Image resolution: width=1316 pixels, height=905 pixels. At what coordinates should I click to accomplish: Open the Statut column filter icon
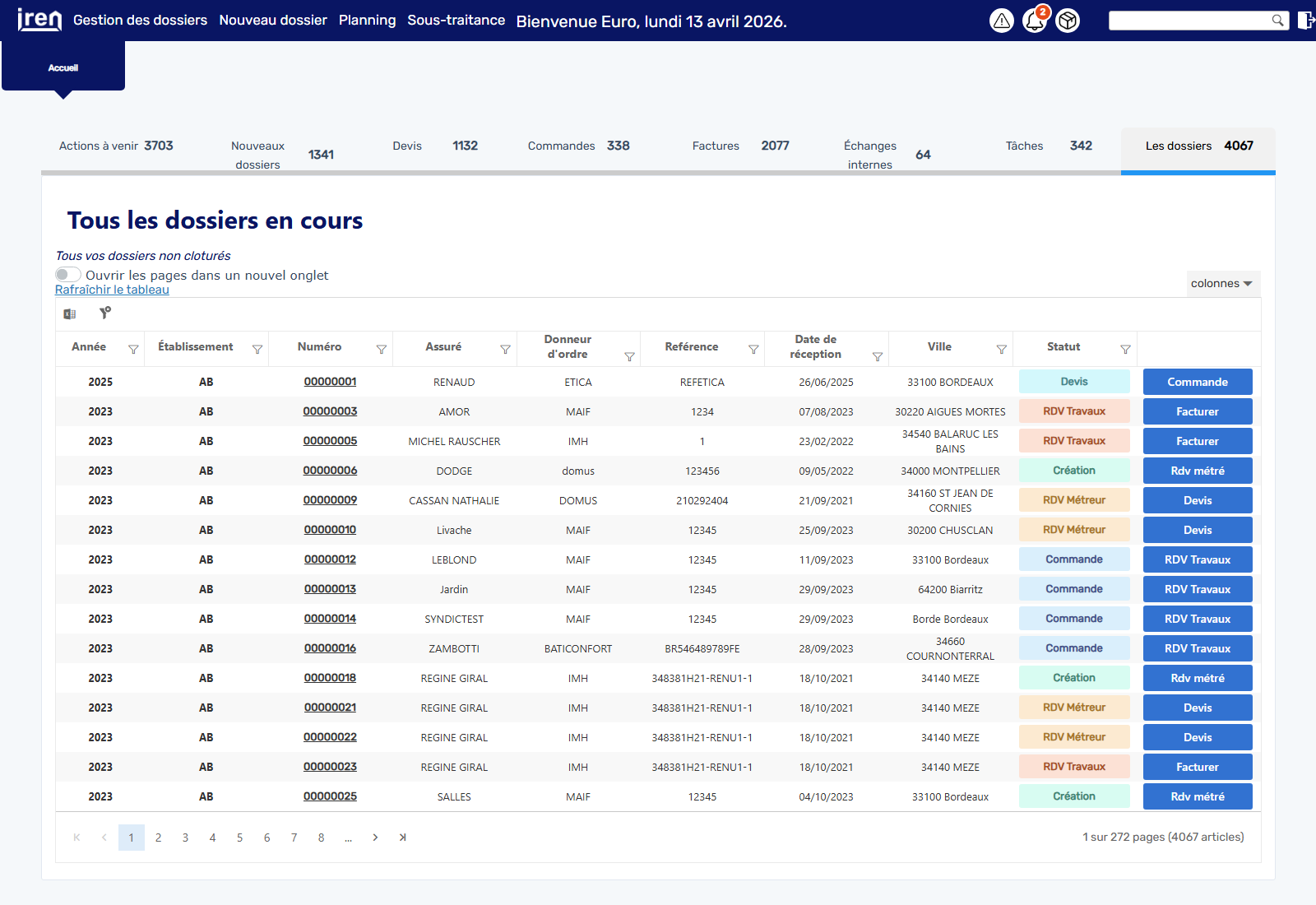(x=1125, y=350)
